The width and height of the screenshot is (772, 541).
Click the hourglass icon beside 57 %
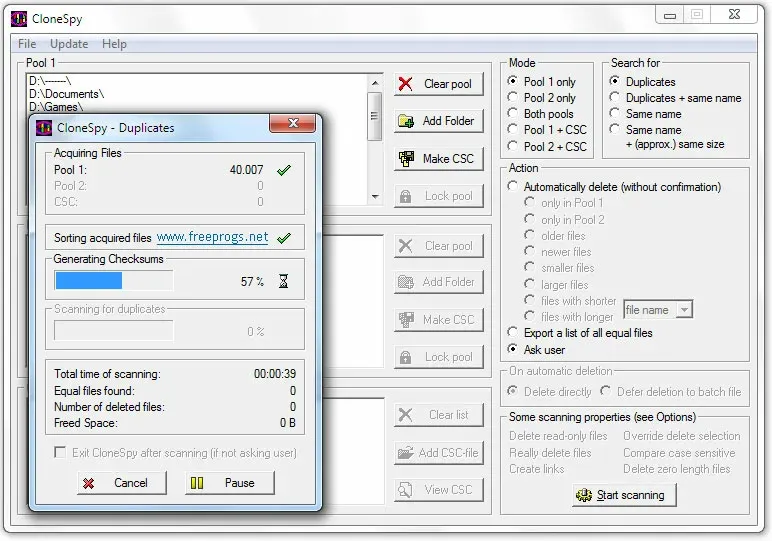pyautogui.click(x=283, y=281)
